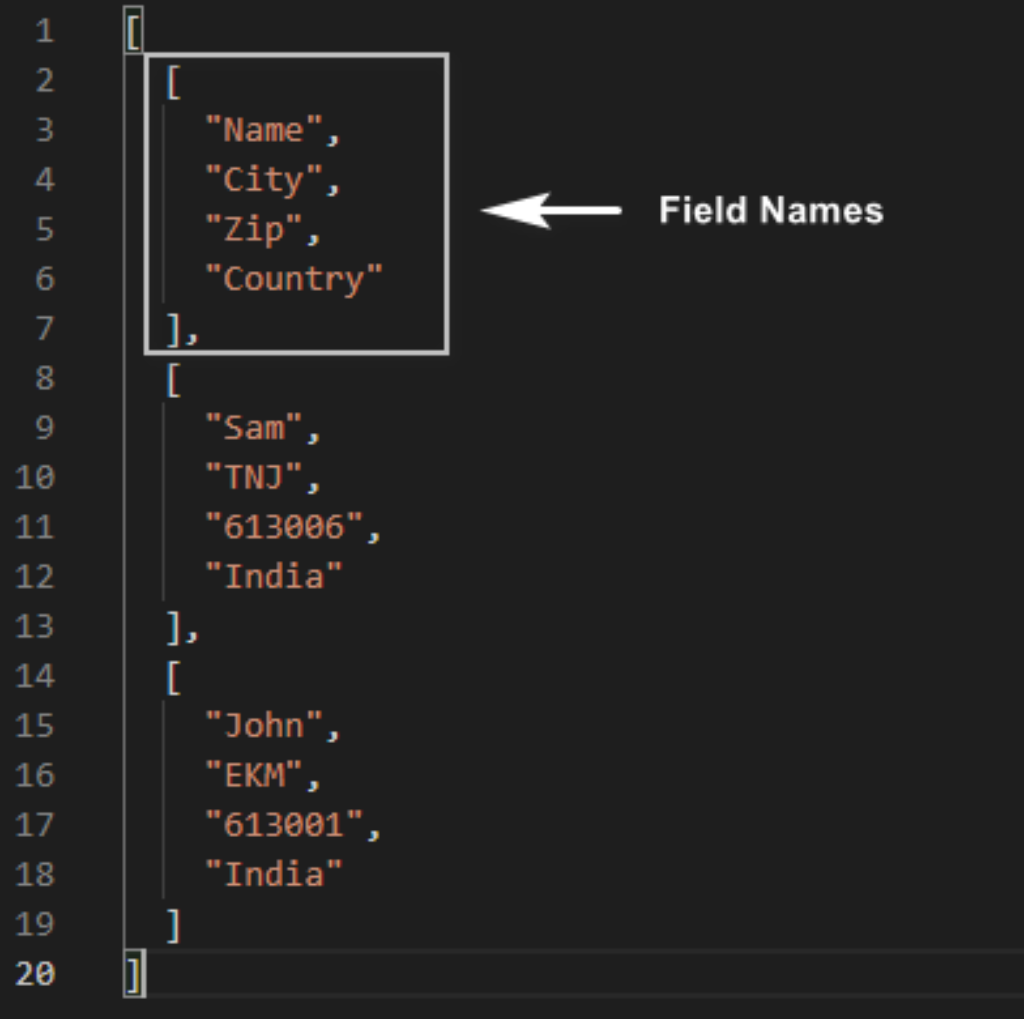This screenshot has height=1019, width=1024.
Task: Click the "Field Names" annotation label
Action: (x=770, y=211)
